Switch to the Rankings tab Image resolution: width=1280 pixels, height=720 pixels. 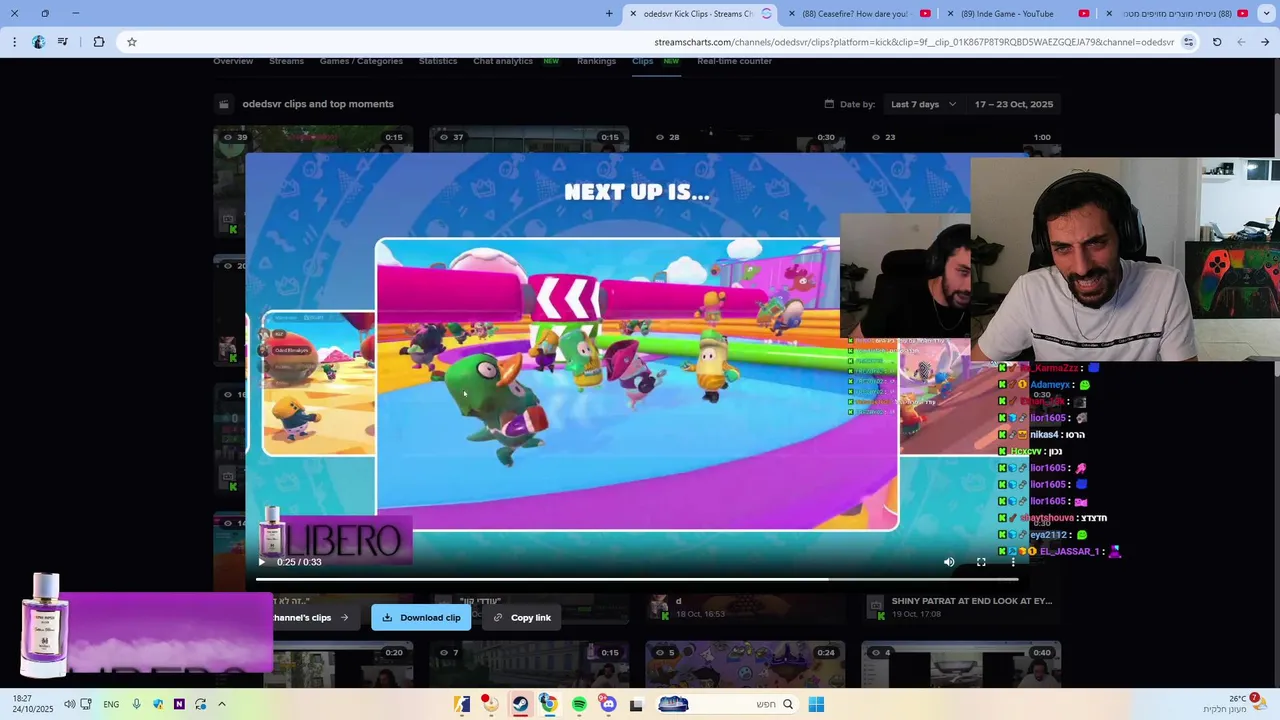pos(596,61)
